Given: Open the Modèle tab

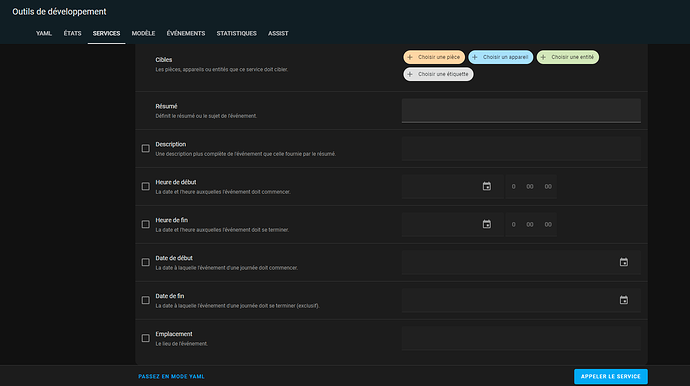Looking at the screenshot, I should 143,33.
